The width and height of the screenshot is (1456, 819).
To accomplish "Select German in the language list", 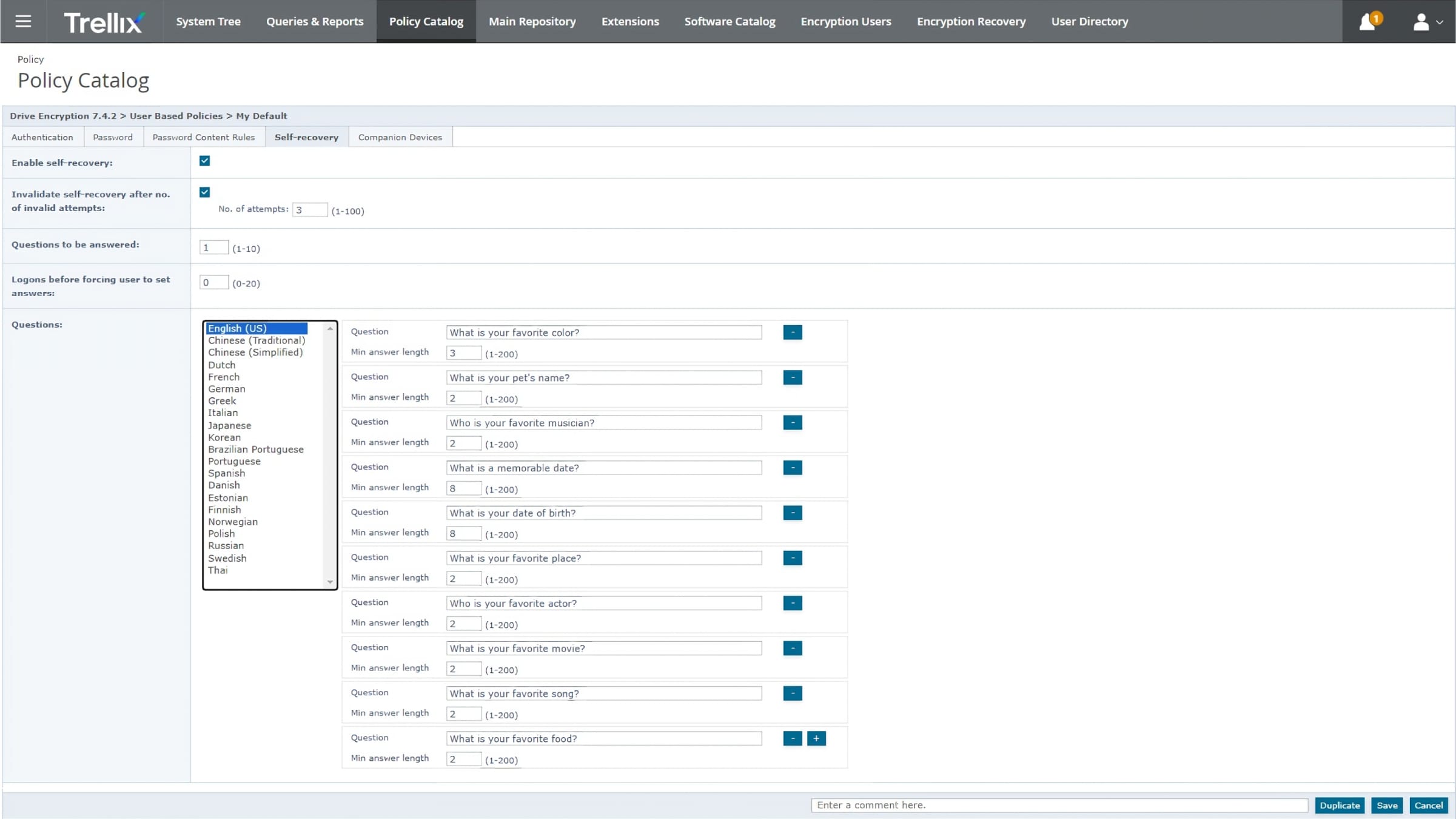I will (226, 389).
